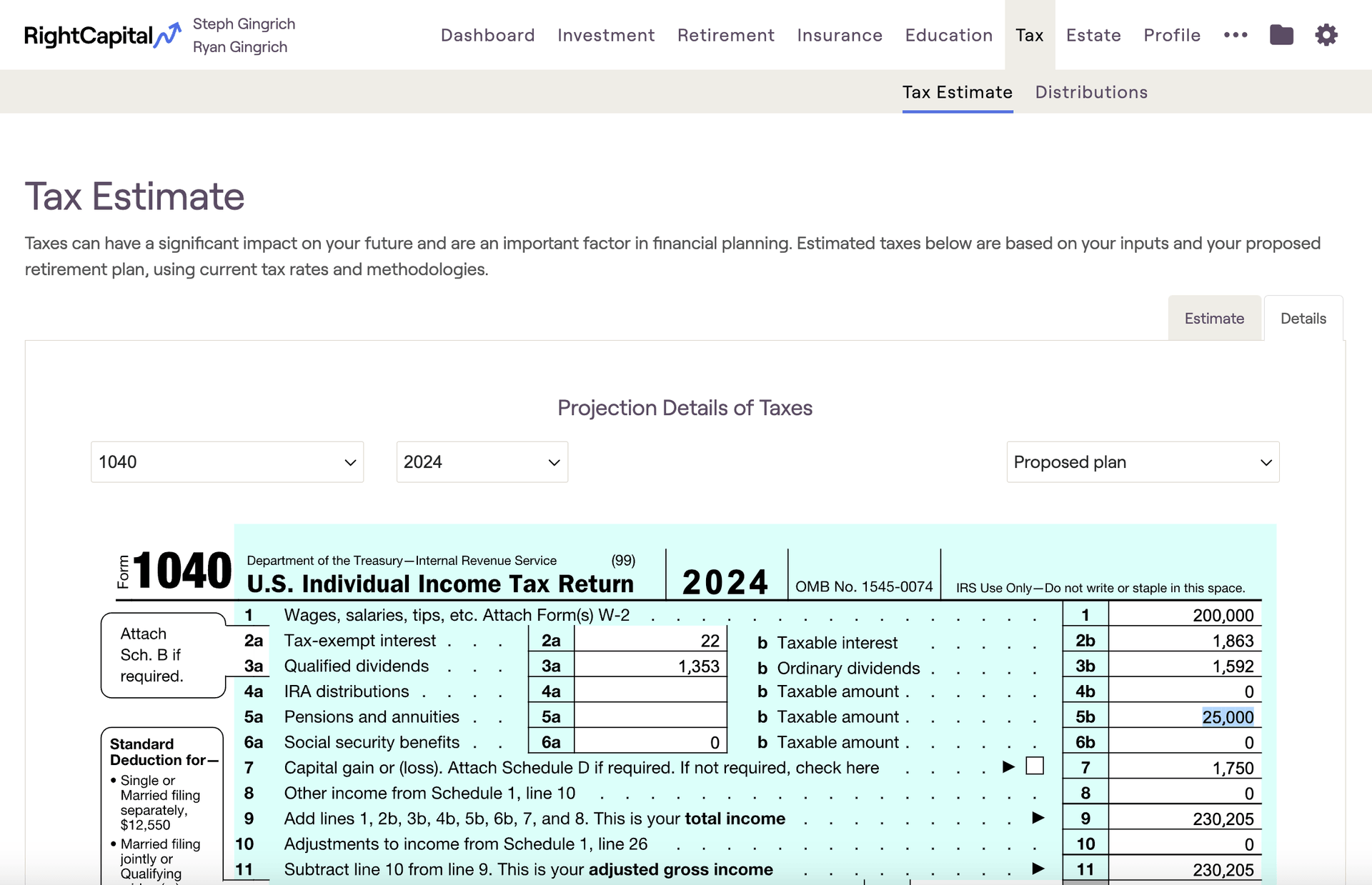Switch to the Tax Estimate sub-tab
The height and width of the screenshot is (885, 1372).
(x=958, y=92)
